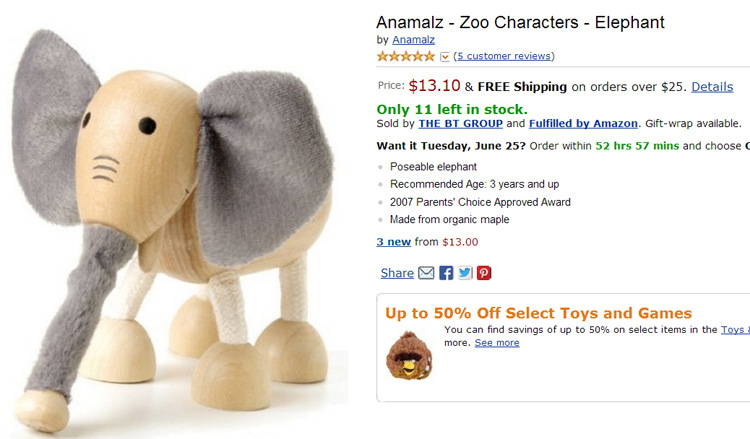750x439 pixels.
Task: Open free shipping Details link
Action: click(x=712, y=87)
